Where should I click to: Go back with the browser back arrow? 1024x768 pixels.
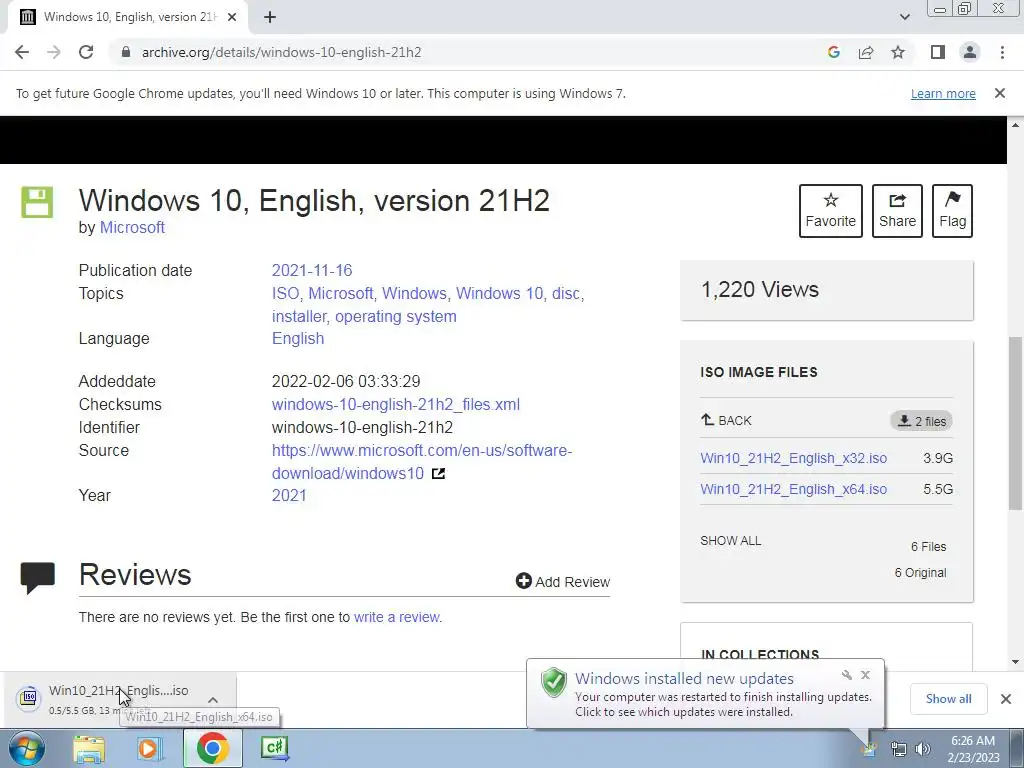click(22, 52)
